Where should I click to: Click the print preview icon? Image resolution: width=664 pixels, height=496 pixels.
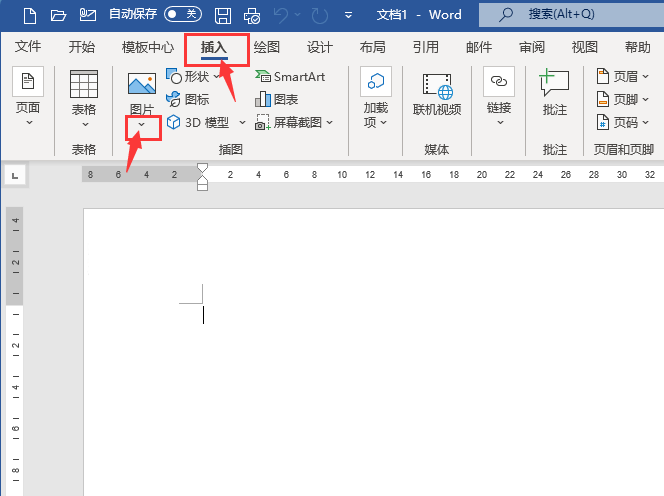coord(252,16)
